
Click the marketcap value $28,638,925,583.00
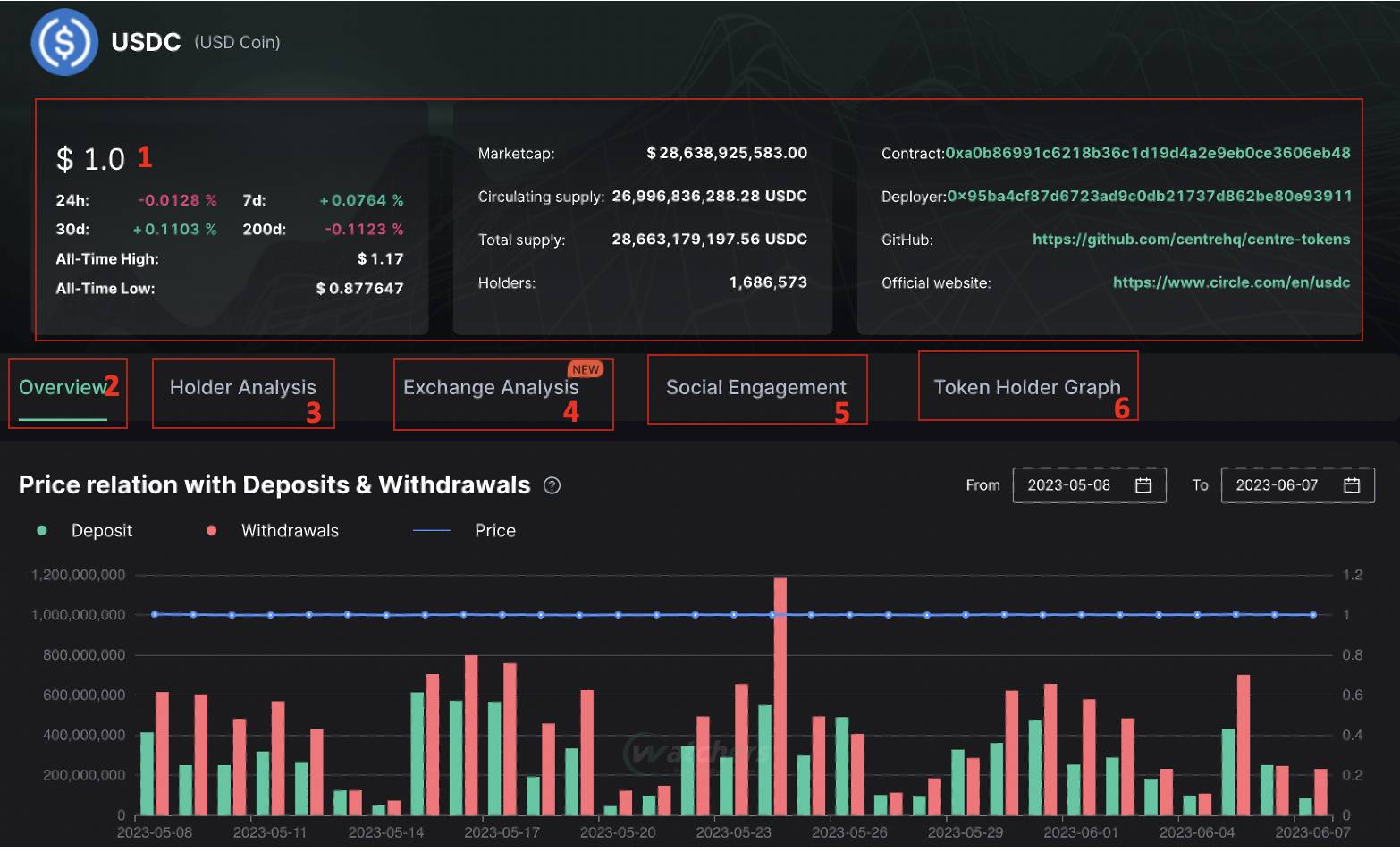click(x=727, y=153)
